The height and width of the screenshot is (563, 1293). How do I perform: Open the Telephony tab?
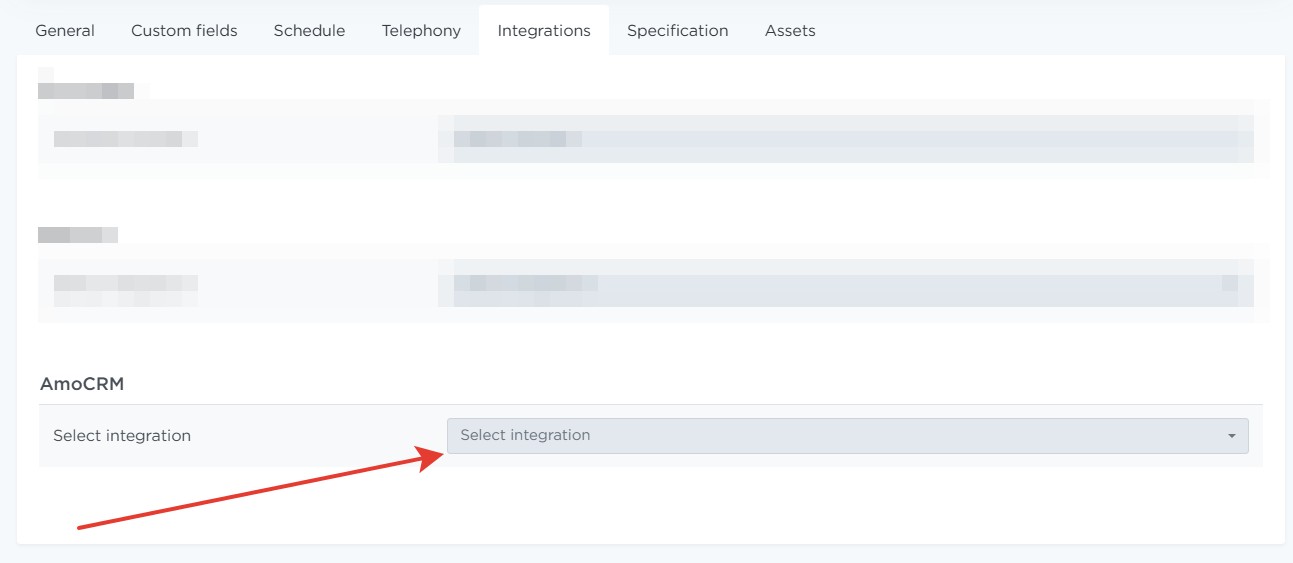(421, 31)
